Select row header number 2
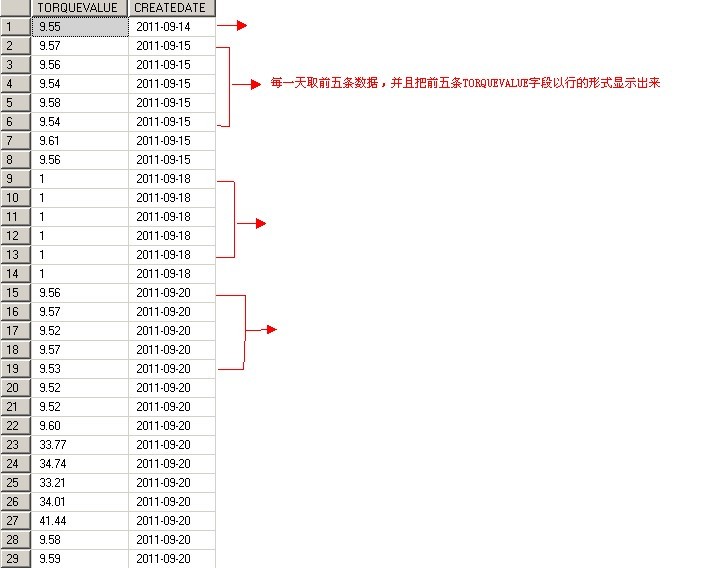Screen dimensions: 712x568 click(x=15, y=46)
